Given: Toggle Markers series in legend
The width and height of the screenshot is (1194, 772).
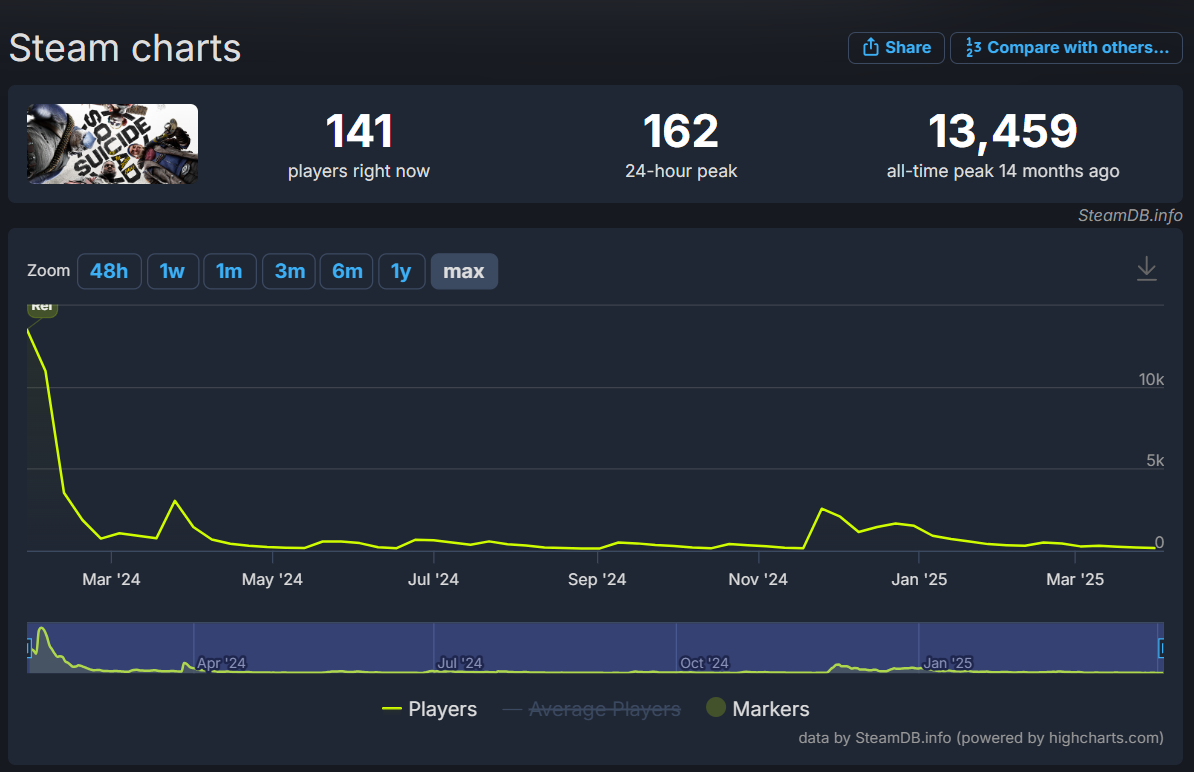Looking at the screenshot, I should 758,709.
